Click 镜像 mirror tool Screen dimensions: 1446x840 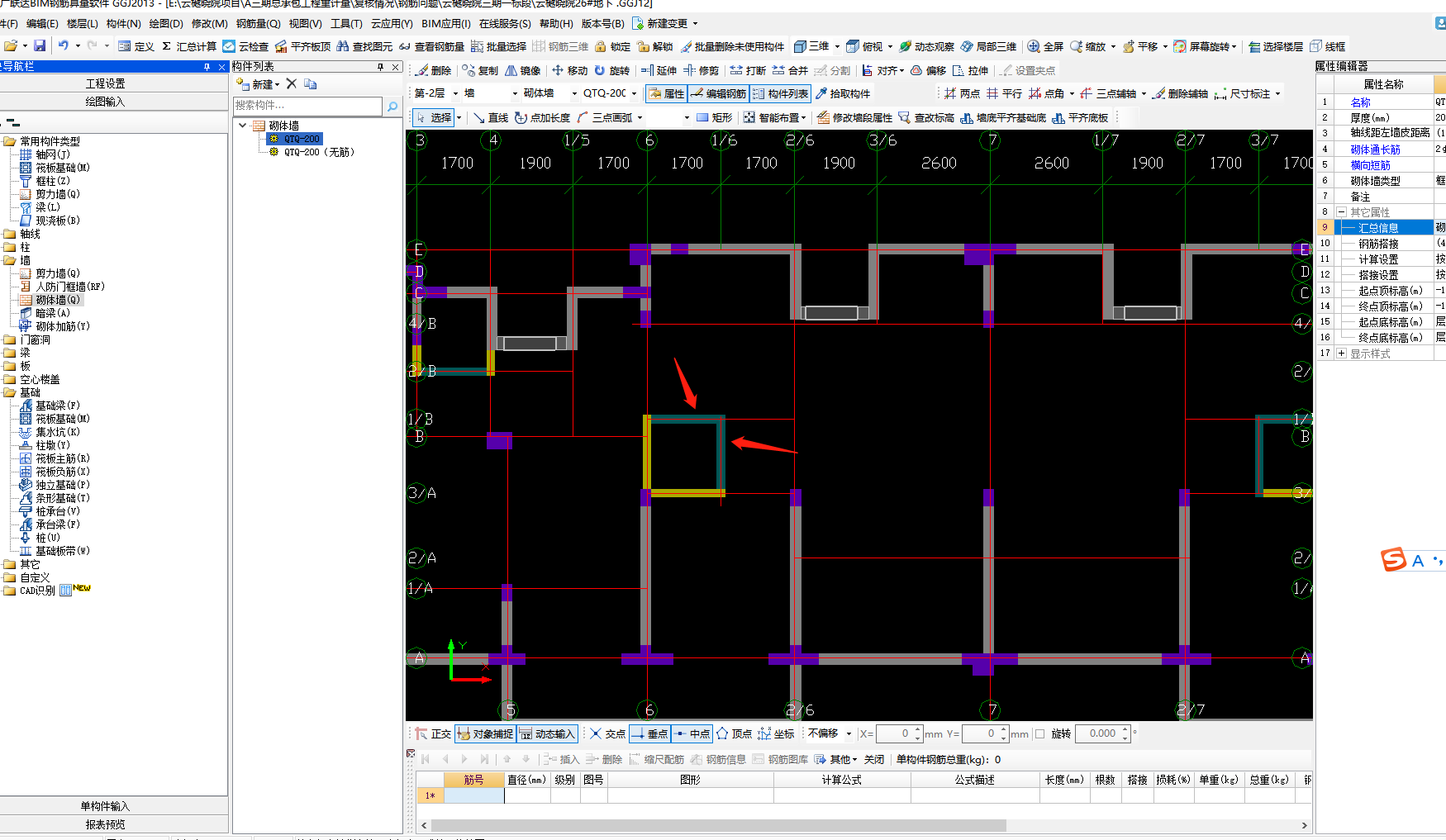pyautogui.click(x=523, y=70)
